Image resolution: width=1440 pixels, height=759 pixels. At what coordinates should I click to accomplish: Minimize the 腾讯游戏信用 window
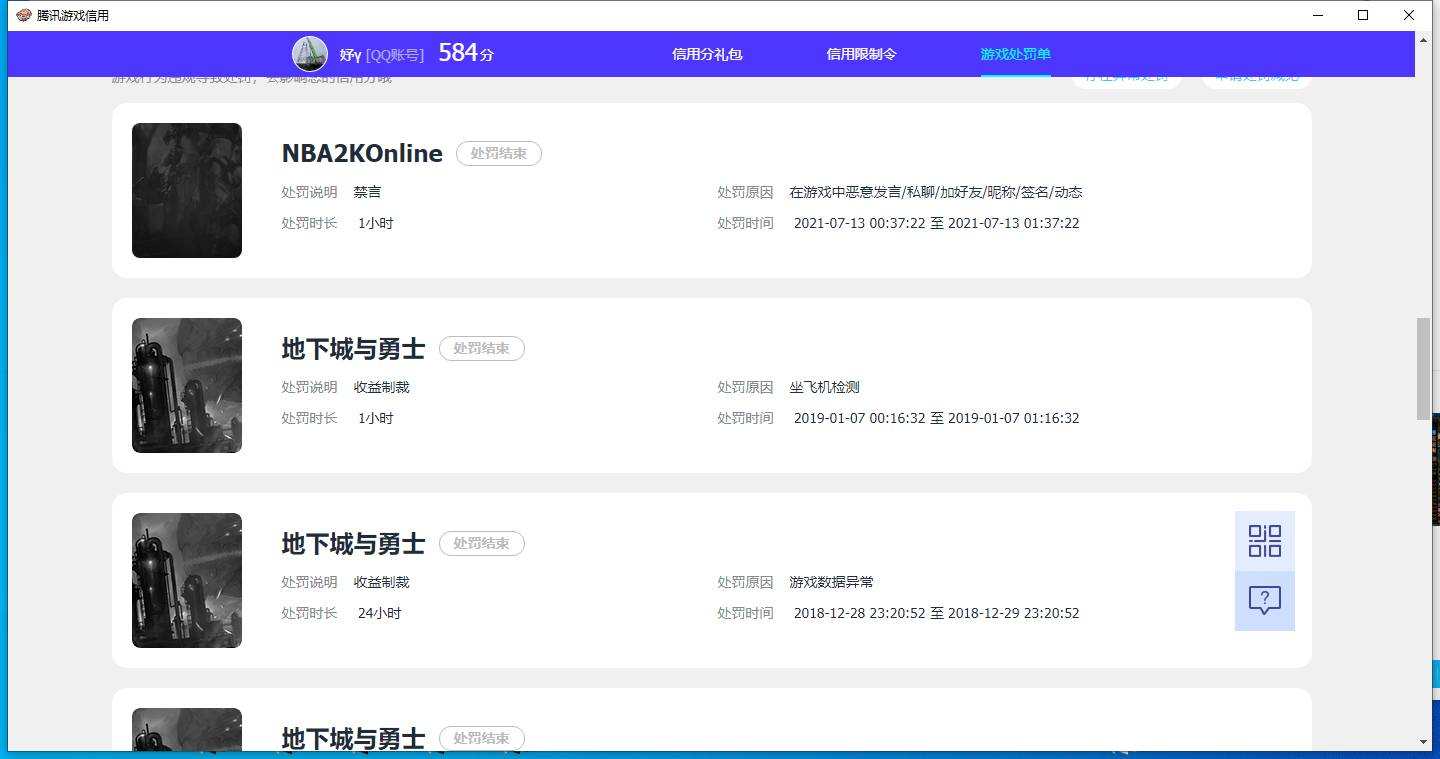point(1317,15)
